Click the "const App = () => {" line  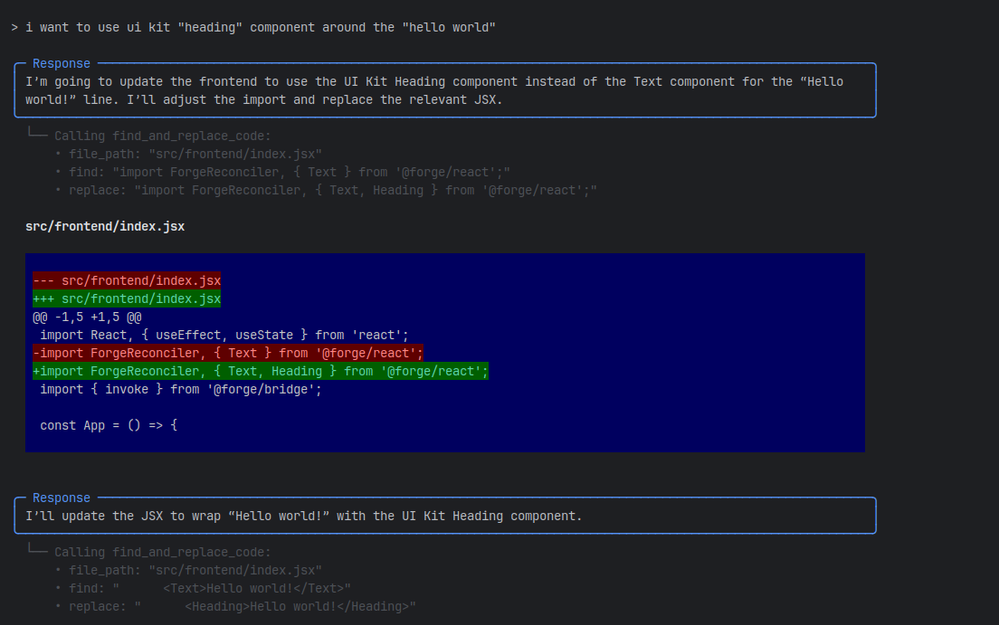pos(108,425)
